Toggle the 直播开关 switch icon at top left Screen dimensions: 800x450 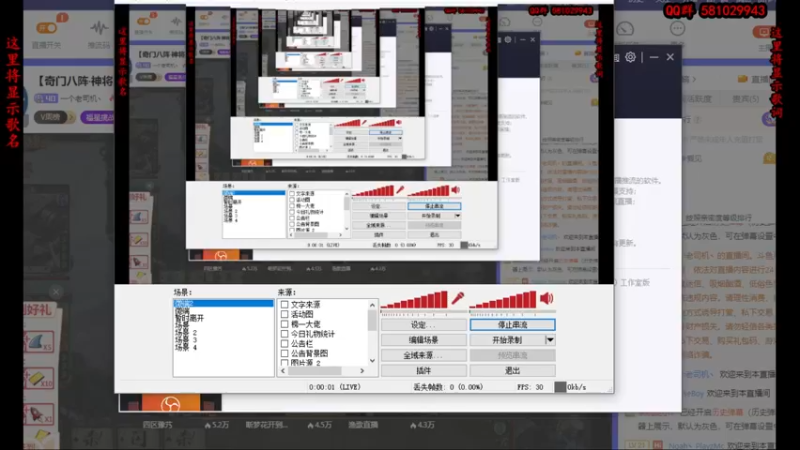(47, 28)
